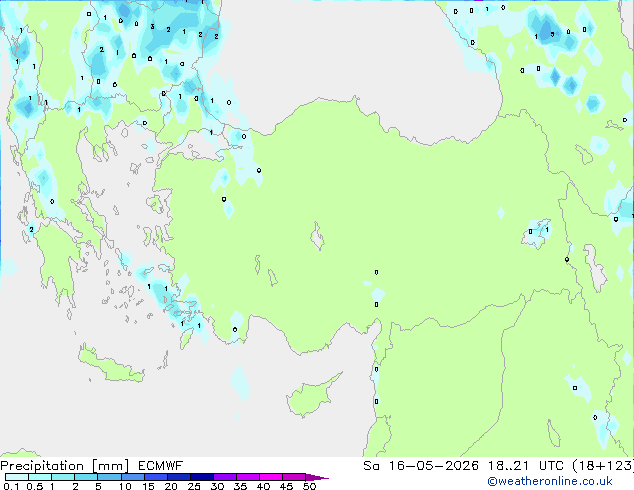Click the '50' legend value
This screenshot has height=490, width=634.
click(309, 486)
